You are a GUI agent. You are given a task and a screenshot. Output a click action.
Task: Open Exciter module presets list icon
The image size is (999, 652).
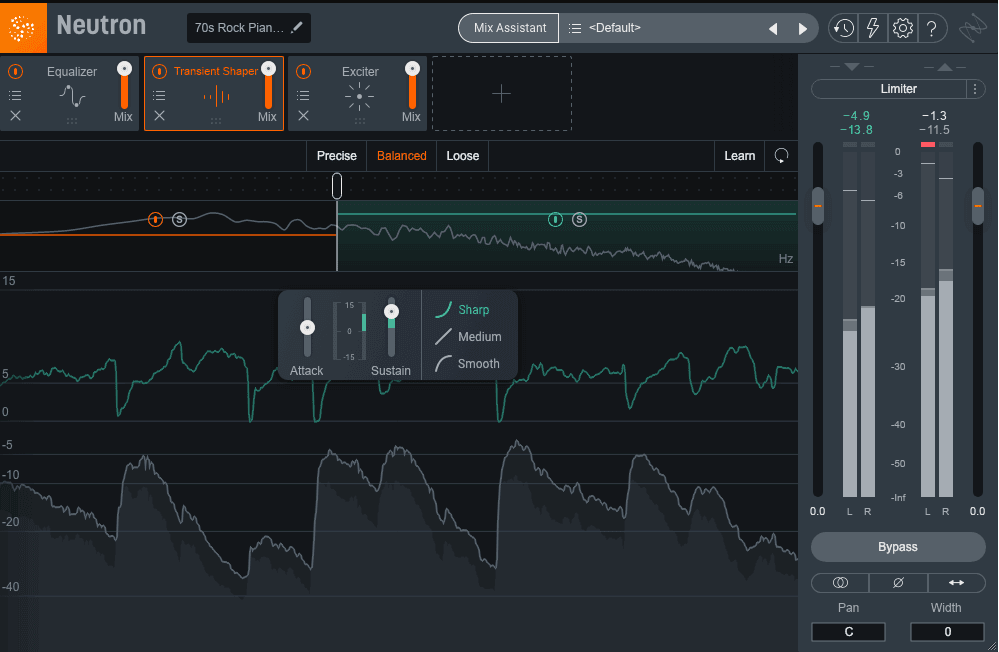(303, 96)
